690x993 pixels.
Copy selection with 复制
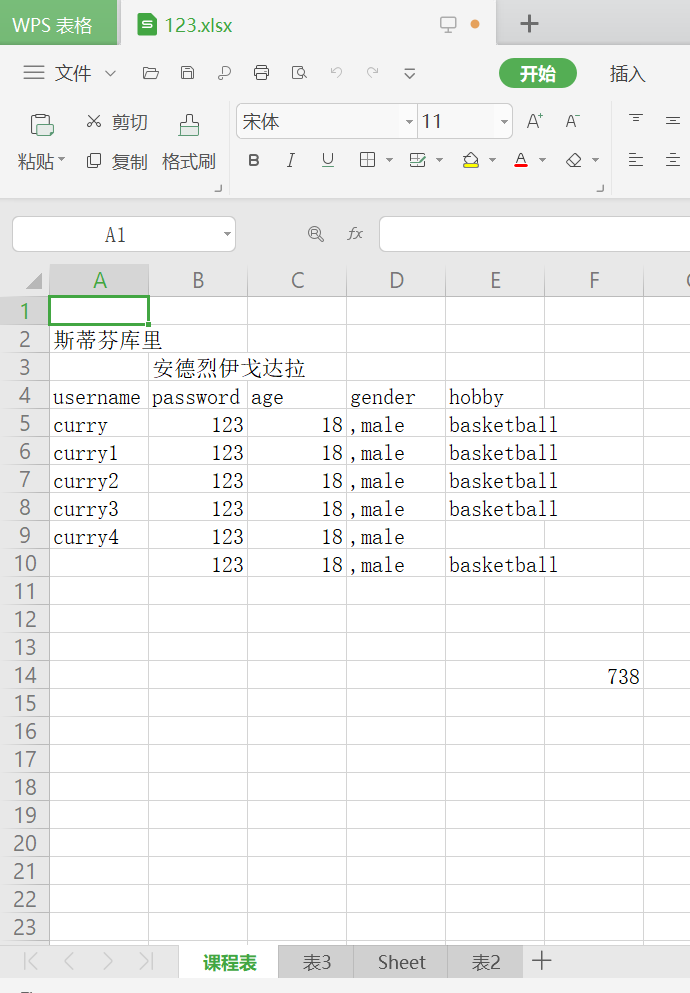pyautogui.click(x=118, y=161)
